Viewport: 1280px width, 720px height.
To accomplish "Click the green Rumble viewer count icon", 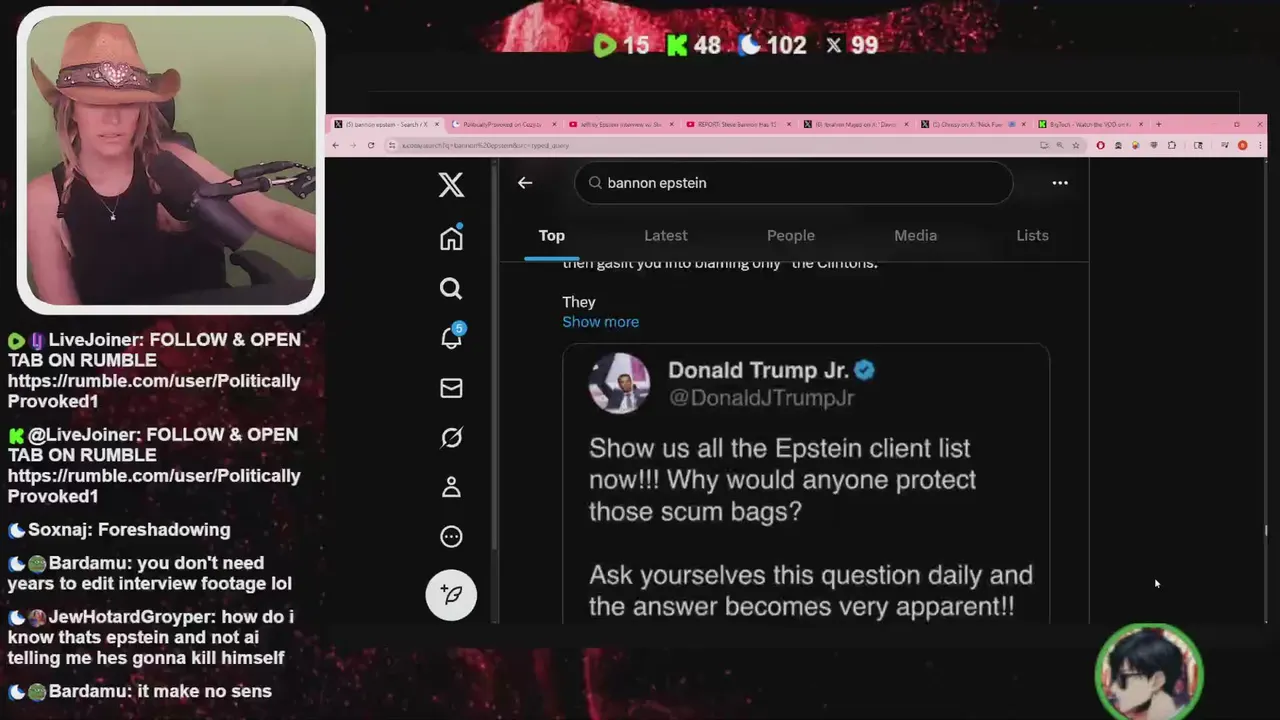I will (x=604, y=45).
